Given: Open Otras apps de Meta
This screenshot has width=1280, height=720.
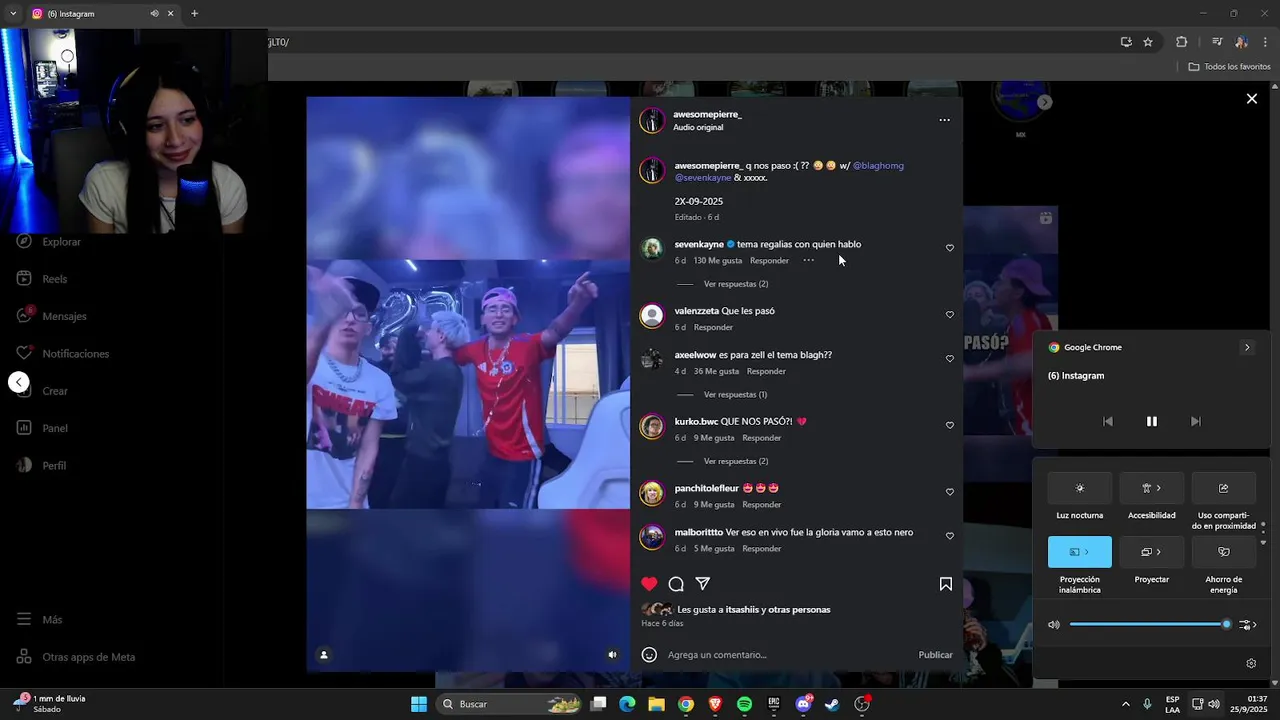Looking at the screenshot, I should click(x=77, y=657).
